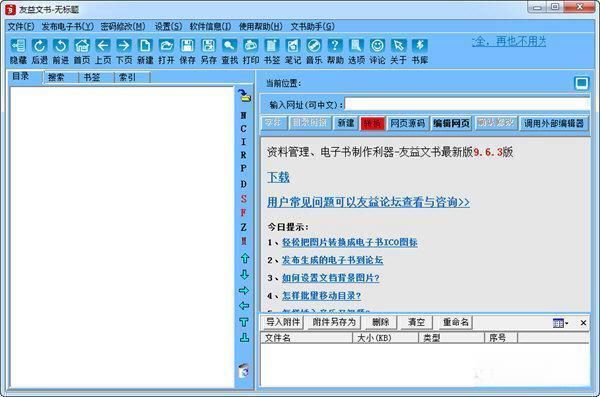The width and height of the screenshot is (600, 397).
Task: Open the 怎样批量移动目录 link
Action: click(x=321, y=296)
